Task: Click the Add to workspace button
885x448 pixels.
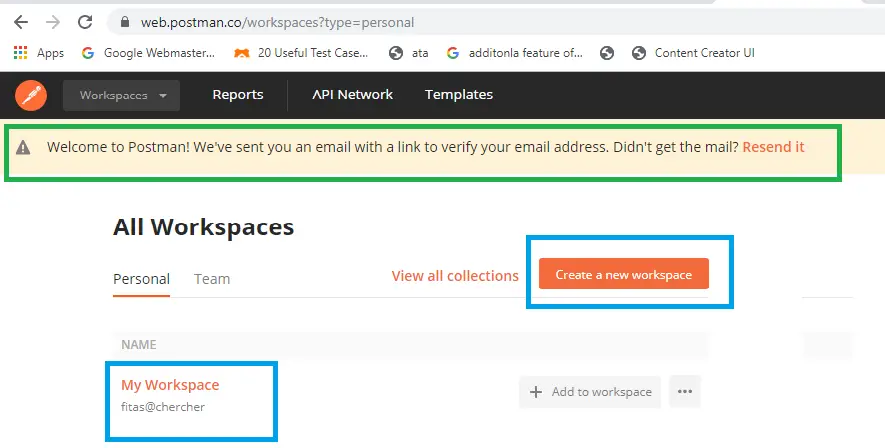Action: [x=590, y=392]
